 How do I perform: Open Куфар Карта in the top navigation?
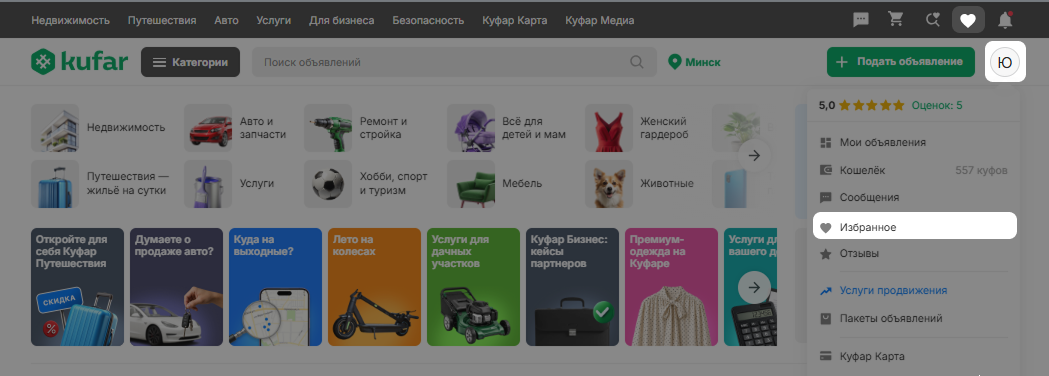coord(514,20)
